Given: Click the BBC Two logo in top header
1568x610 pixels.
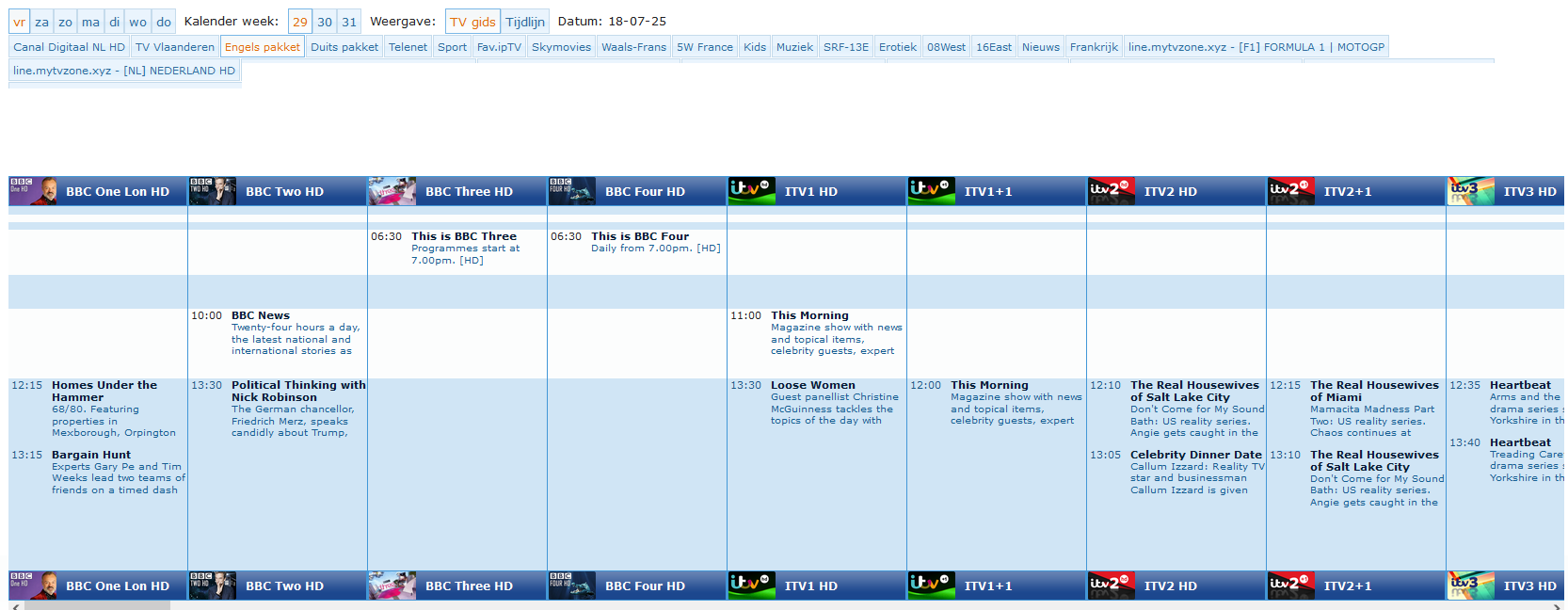Looking at the screenshot, I should pos(213,191).
